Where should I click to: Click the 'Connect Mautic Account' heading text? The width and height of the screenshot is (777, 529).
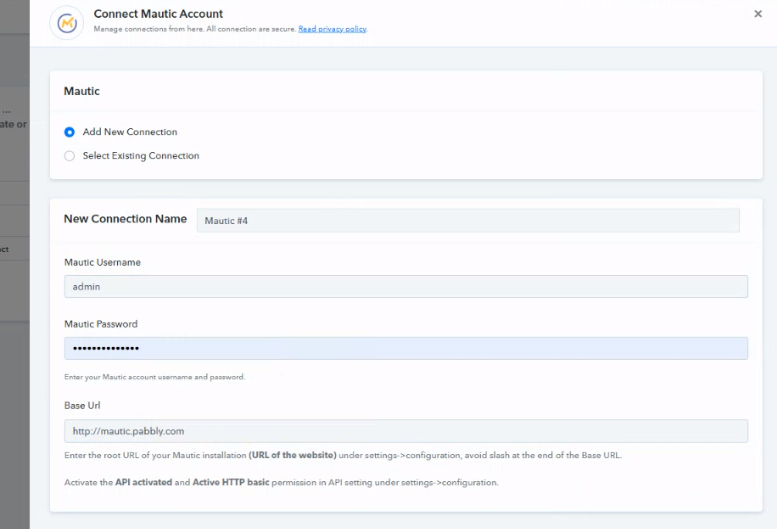[x=158, y=14]
